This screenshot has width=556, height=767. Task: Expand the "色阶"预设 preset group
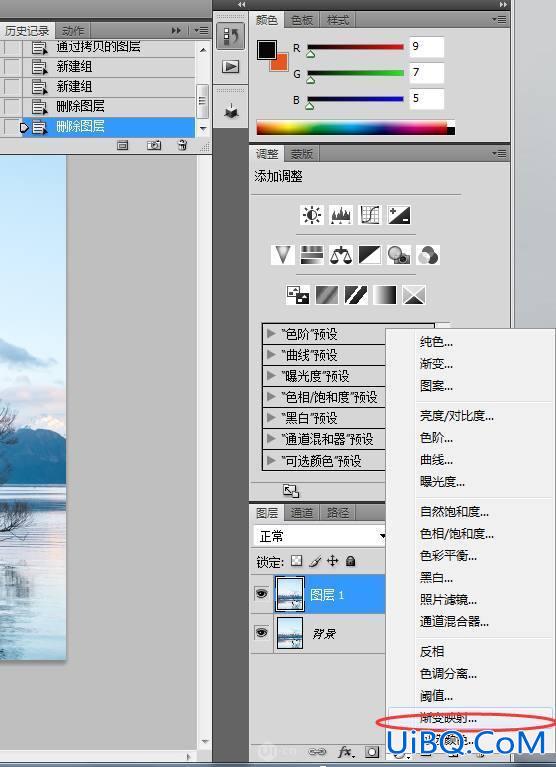click(270, 334)
